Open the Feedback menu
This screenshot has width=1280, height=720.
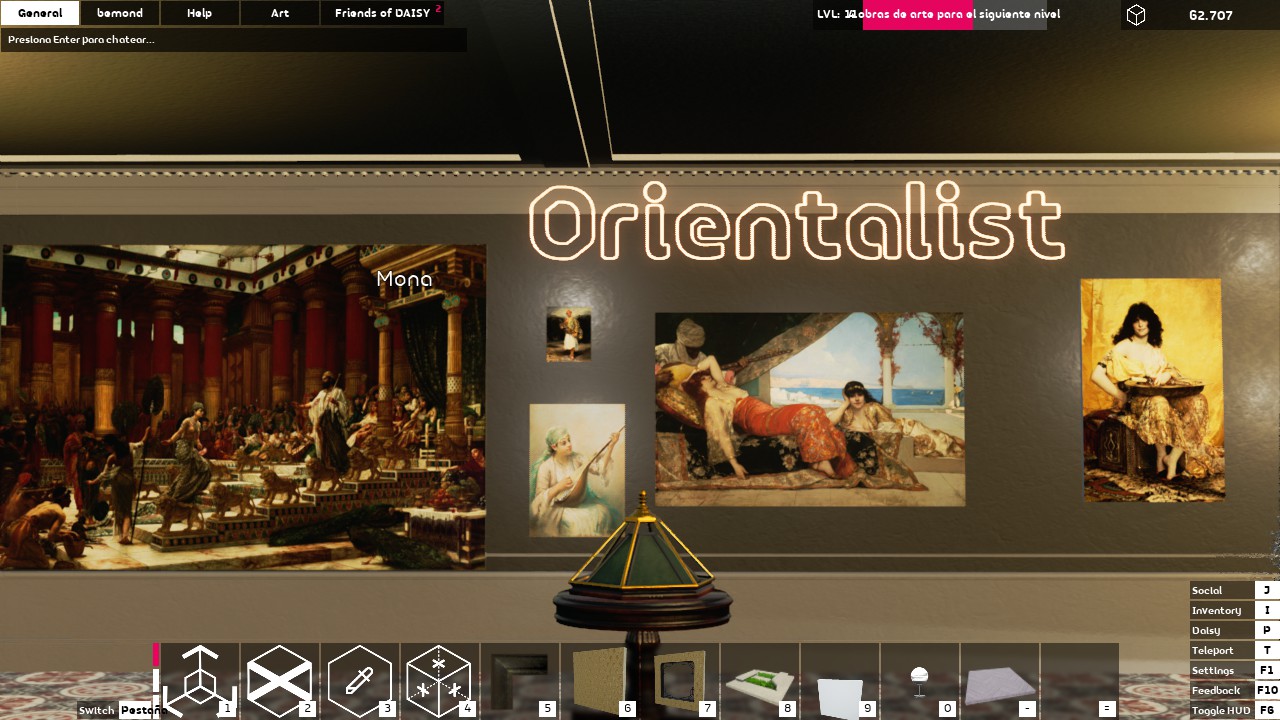pos(1235,690)
